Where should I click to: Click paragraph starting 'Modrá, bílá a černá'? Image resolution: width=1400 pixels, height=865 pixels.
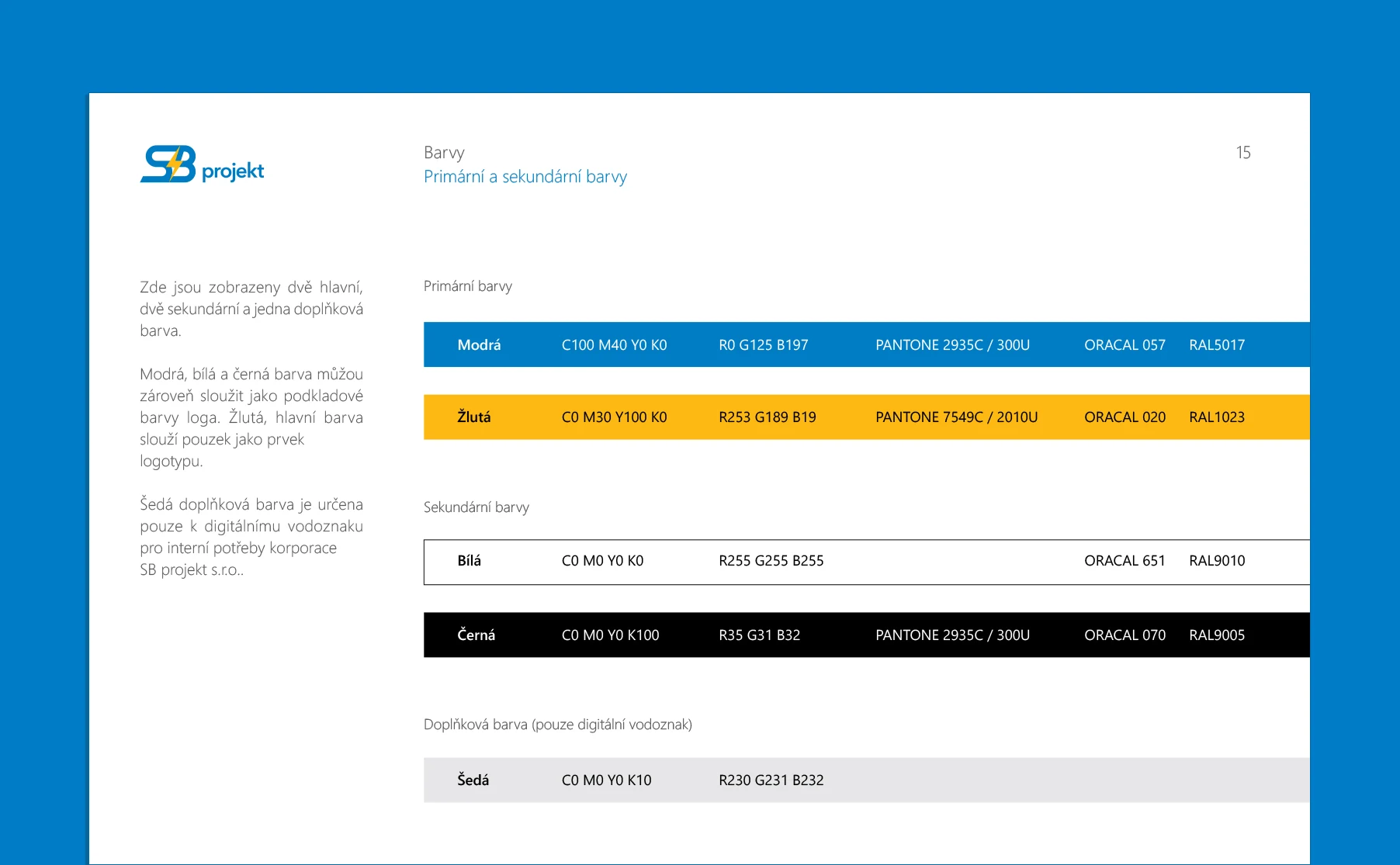click(x=251, y=417)
